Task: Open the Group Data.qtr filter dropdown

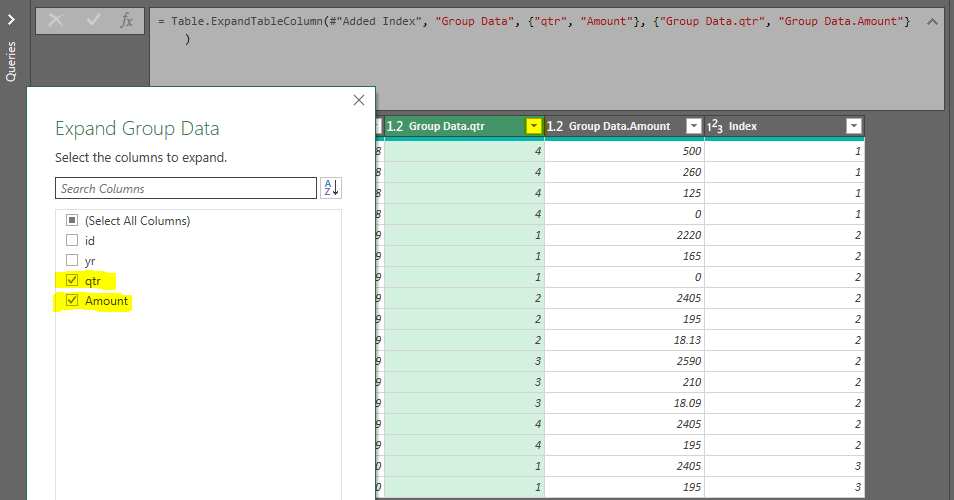Action: tap(534, 126)
